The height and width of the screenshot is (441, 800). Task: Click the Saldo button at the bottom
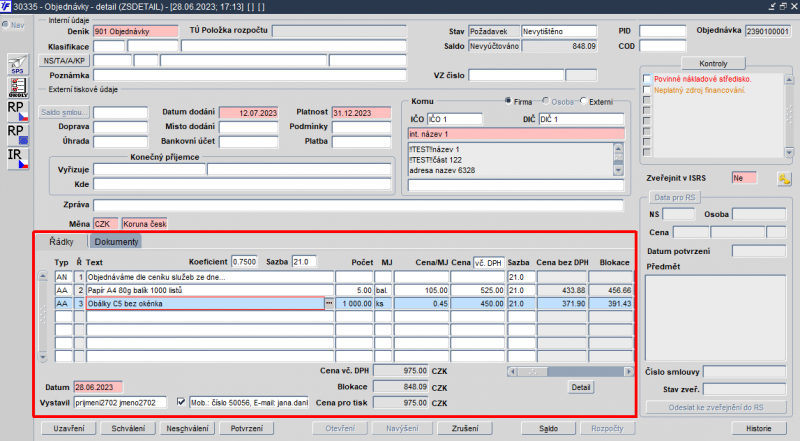coord(548,428)
